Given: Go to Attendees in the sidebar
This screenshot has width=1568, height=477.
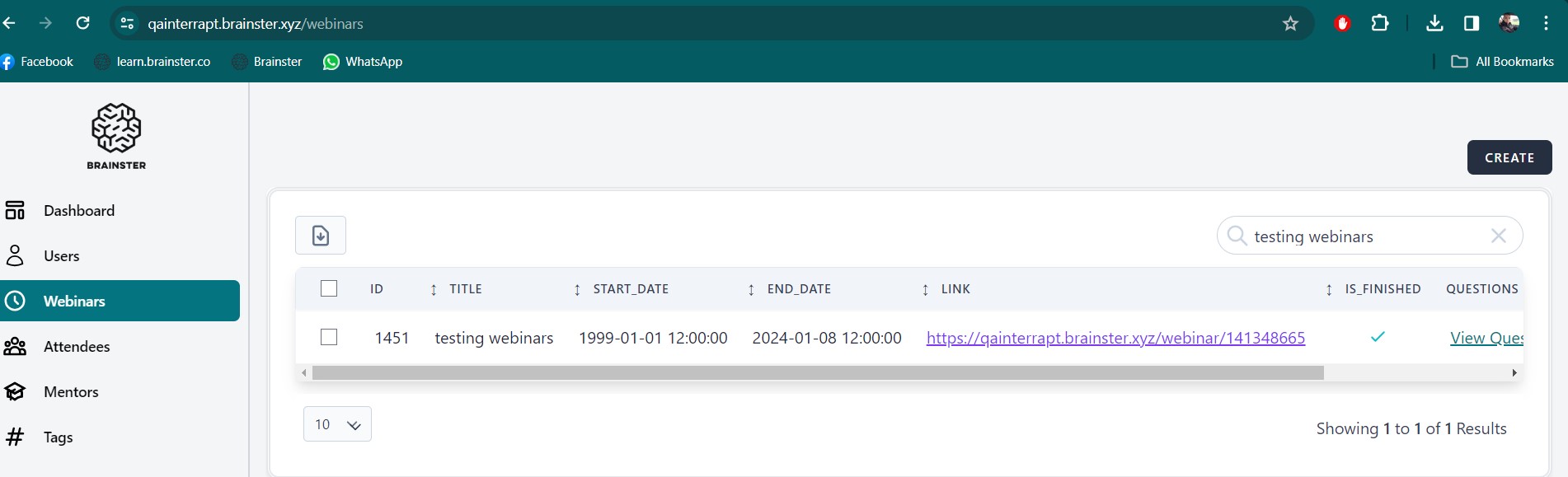Looking at the screenshot, I should pyautogui.click(x=76, y=347).
